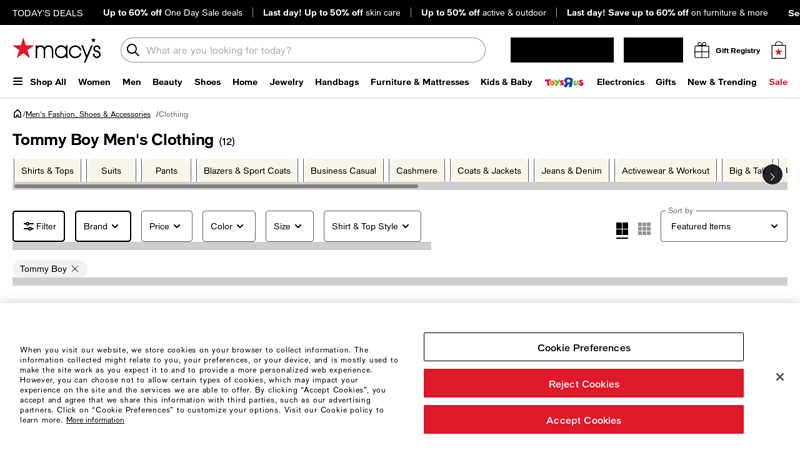The image size is (800, 450).
Task: Open Men's Fashion, Shoes & Accessories breadcrumb
Action: coord(88,114)
